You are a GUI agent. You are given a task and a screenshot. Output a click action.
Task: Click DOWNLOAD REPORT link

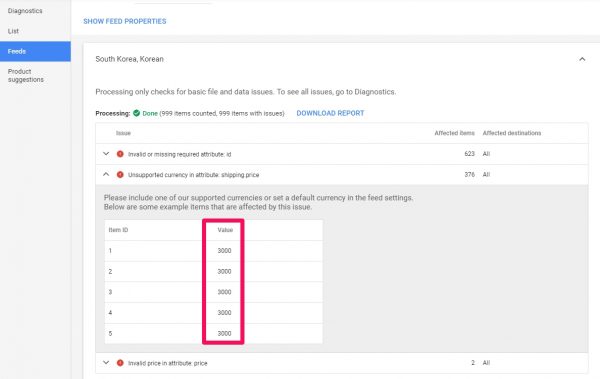[x=330, y=113]
